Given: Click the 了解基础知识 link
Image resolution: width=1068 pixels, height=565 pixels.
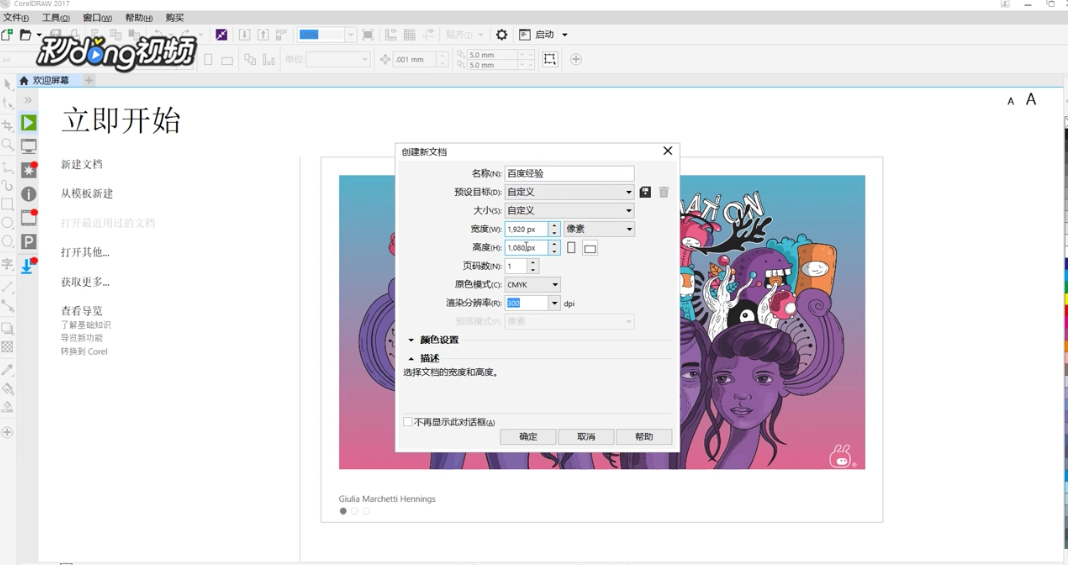Looking at the screenshot, I should (x=86, y=325).
